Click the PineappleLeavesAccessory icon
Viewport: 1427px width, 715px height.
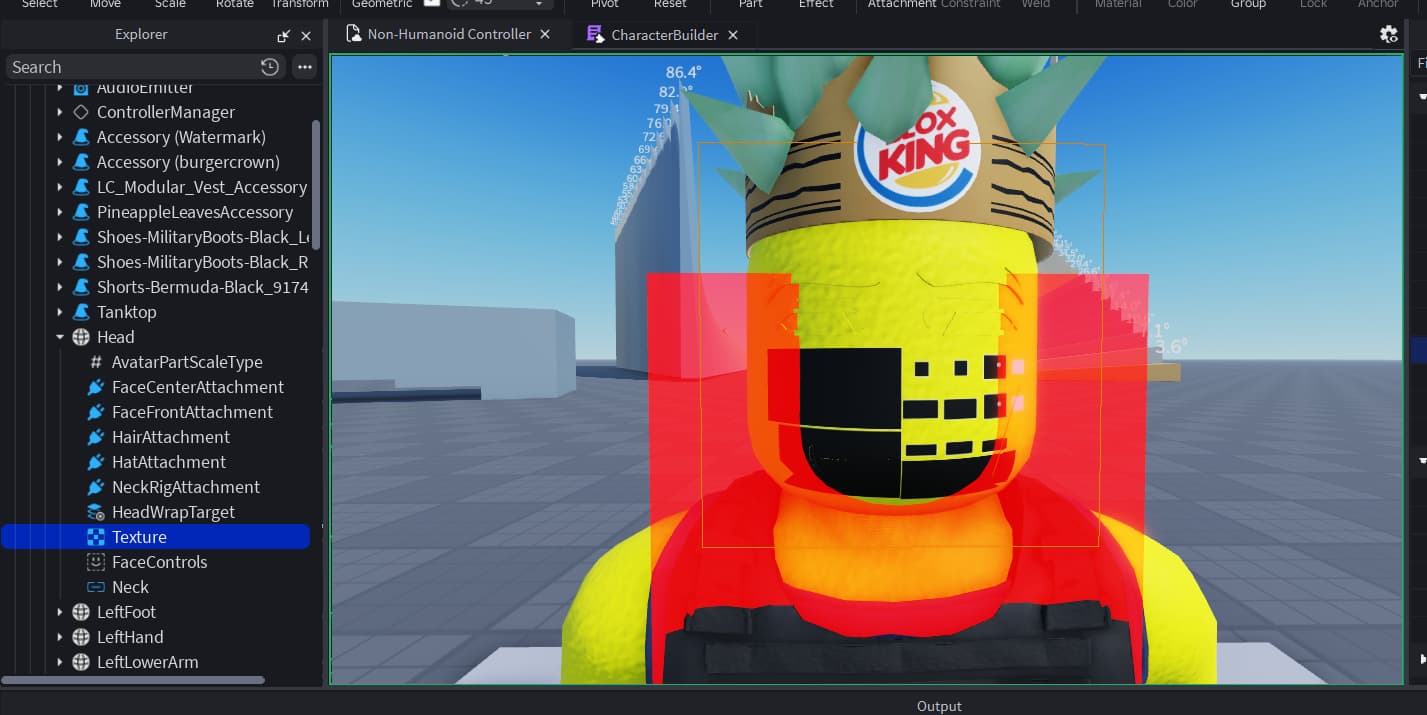(x=81, y=212)
